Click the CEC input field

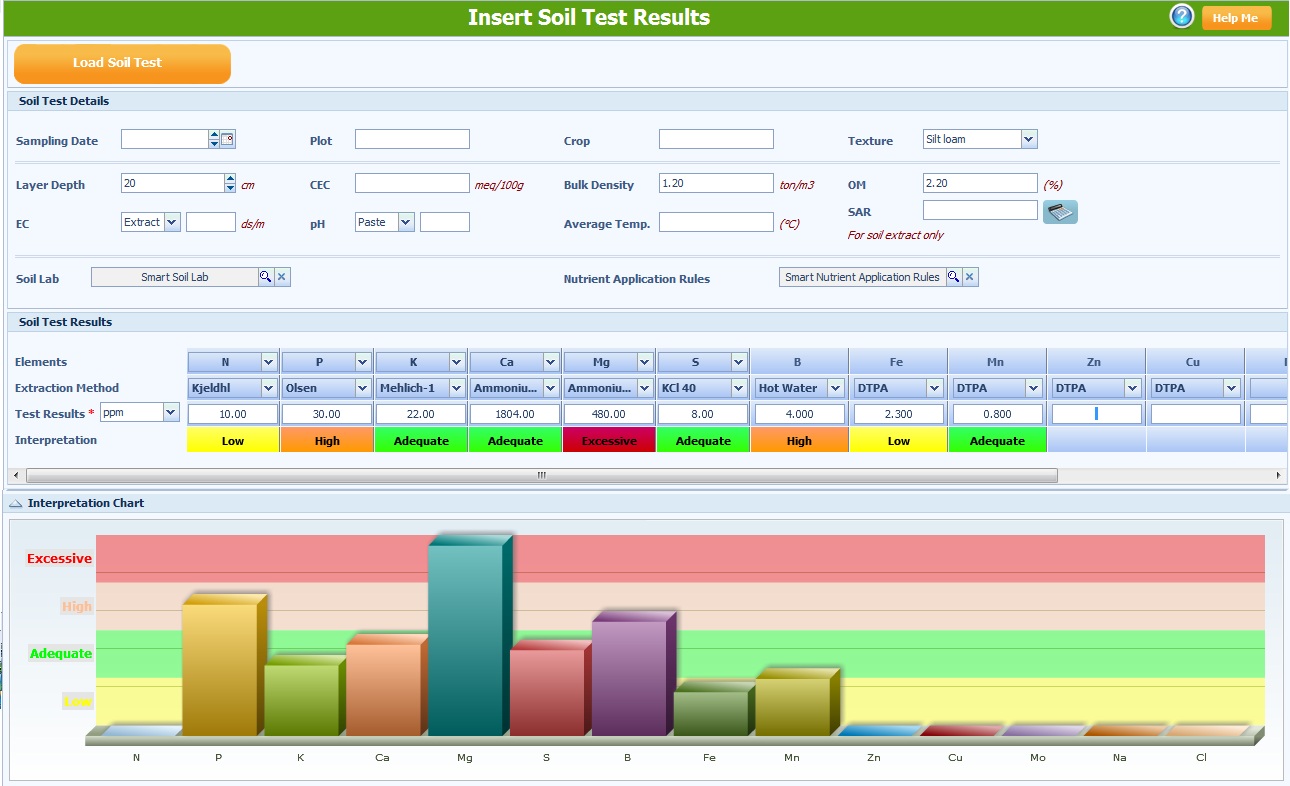click(412, 183)
